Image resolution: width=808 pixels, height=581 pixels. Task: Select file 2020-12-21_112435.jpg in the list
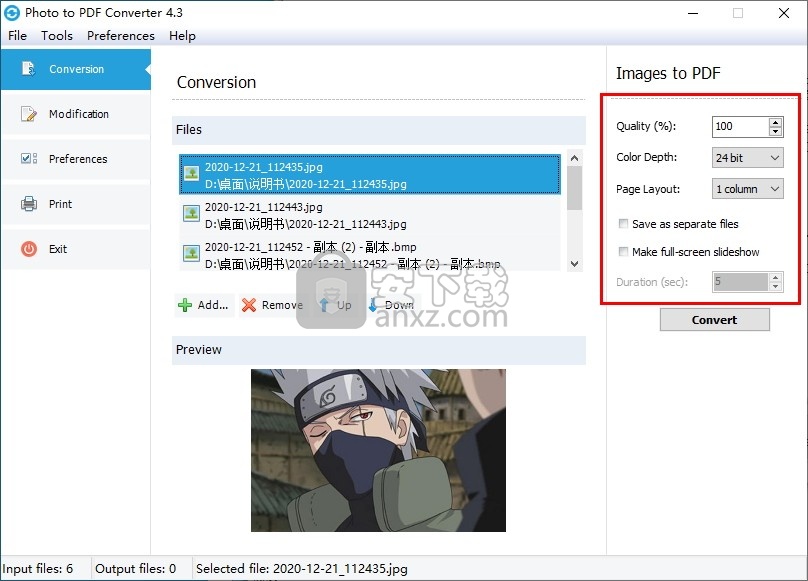(370, 175)
